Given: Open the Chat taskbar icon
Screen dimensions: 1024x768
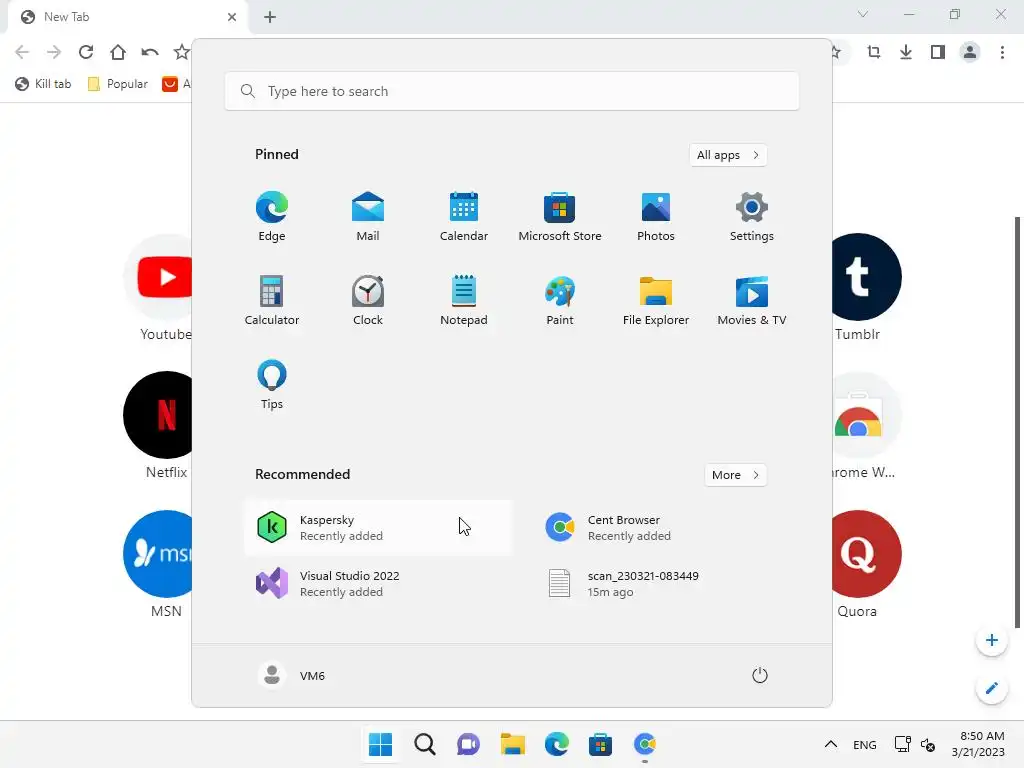Looking at the screenshot, I should 468,744.
